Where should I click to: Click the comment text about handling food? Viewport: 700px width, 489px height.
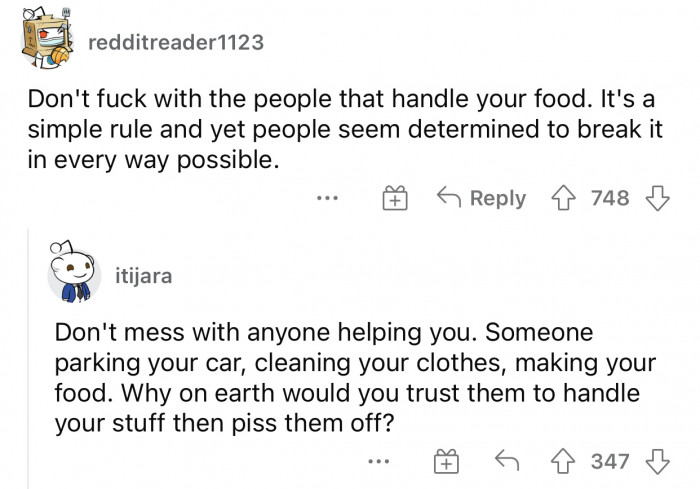(345, 129)
